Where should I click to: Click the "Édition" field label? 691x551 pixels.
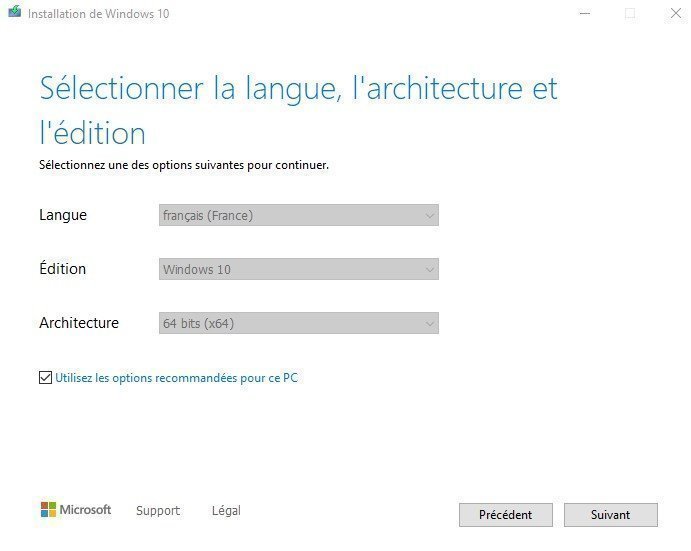click(x=63, y=269)
